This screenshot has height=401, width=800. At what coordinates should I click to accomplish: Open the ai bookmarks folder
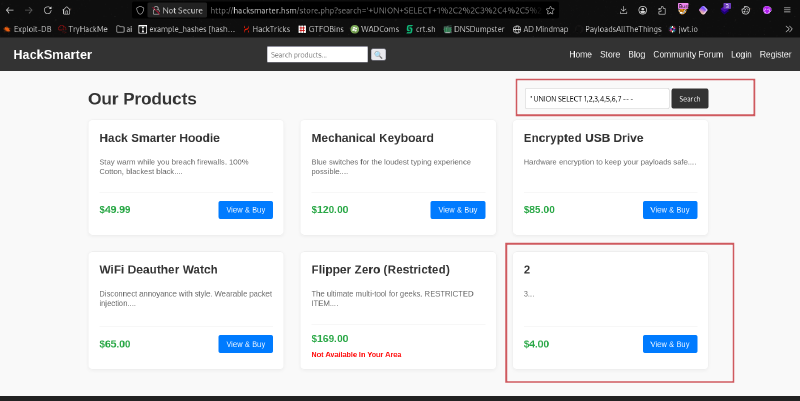pyautogui.click(x=124, y=29)
